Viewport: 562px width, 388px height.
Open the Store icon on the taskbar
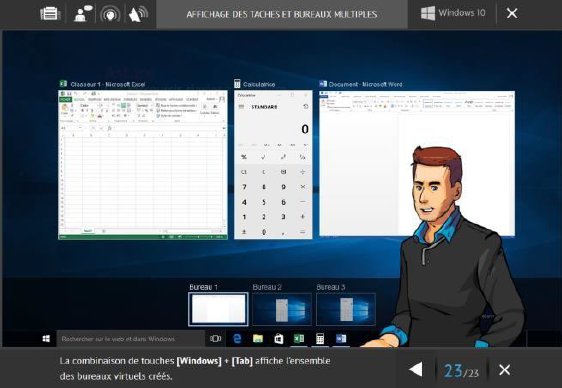[278, 339]
